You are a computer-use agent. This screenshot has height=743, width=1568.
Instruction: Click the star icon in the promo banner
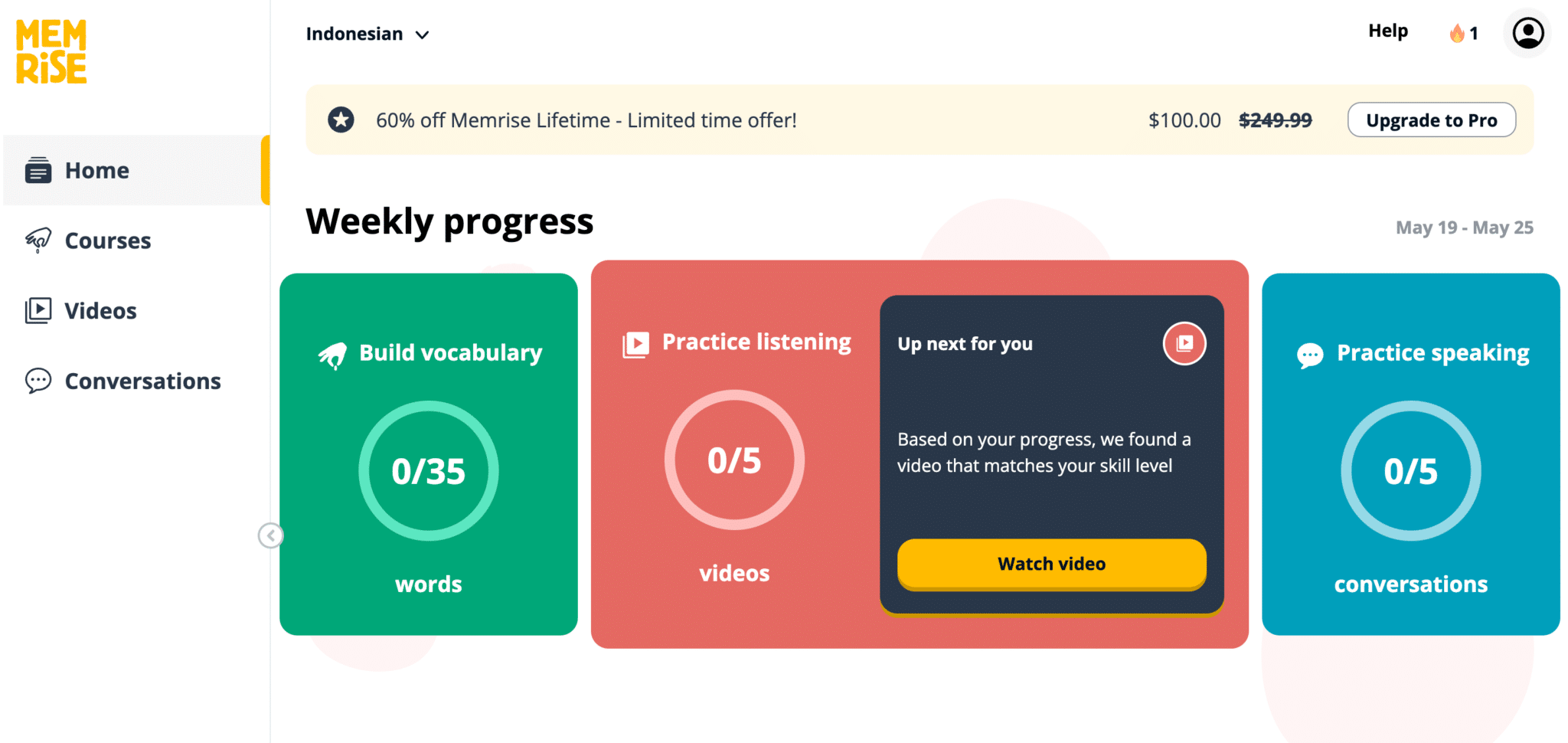(x=341, y=119)
